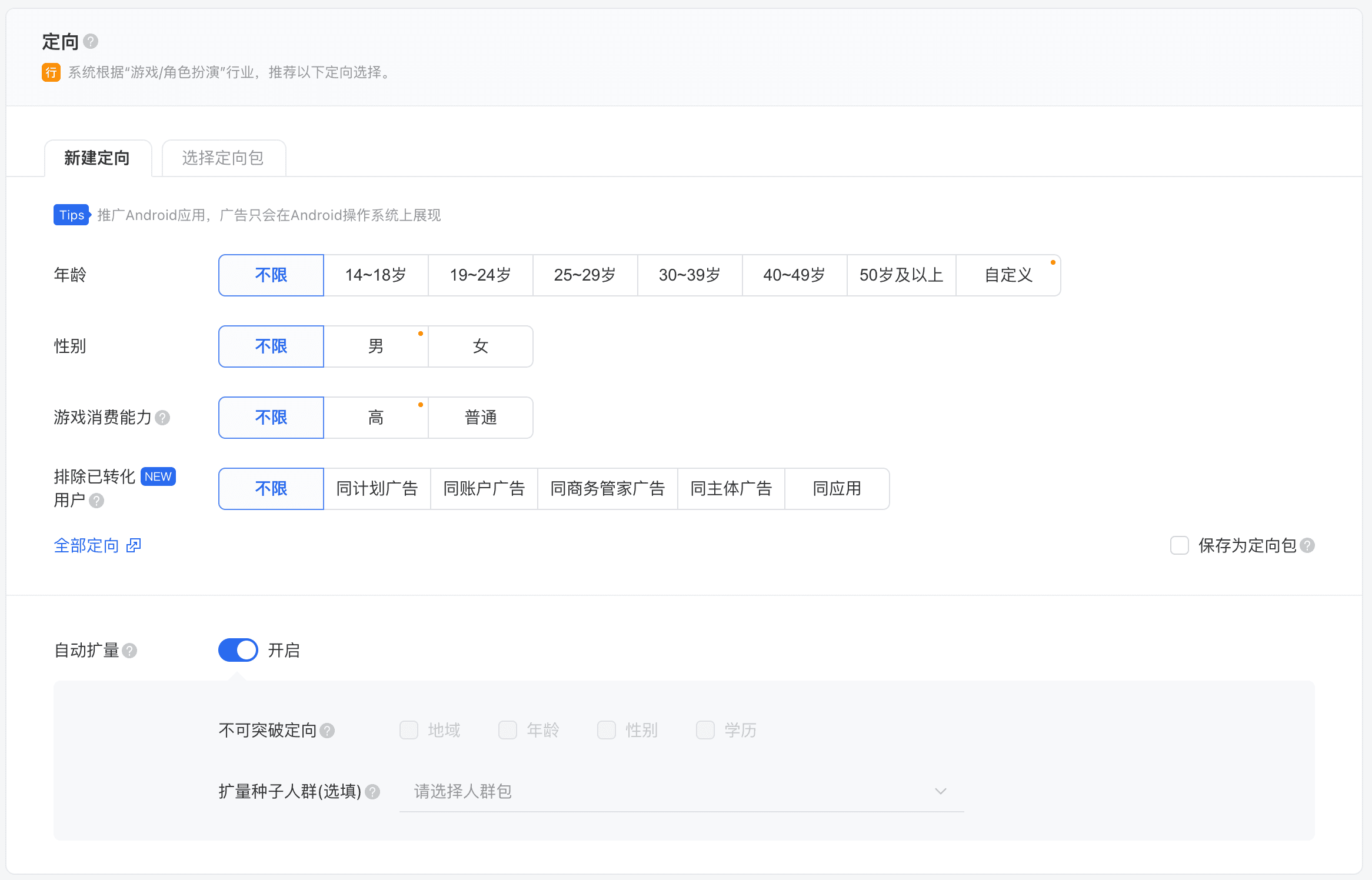
Task: Check the 地域 checkbox
Action: coord(409,731)
